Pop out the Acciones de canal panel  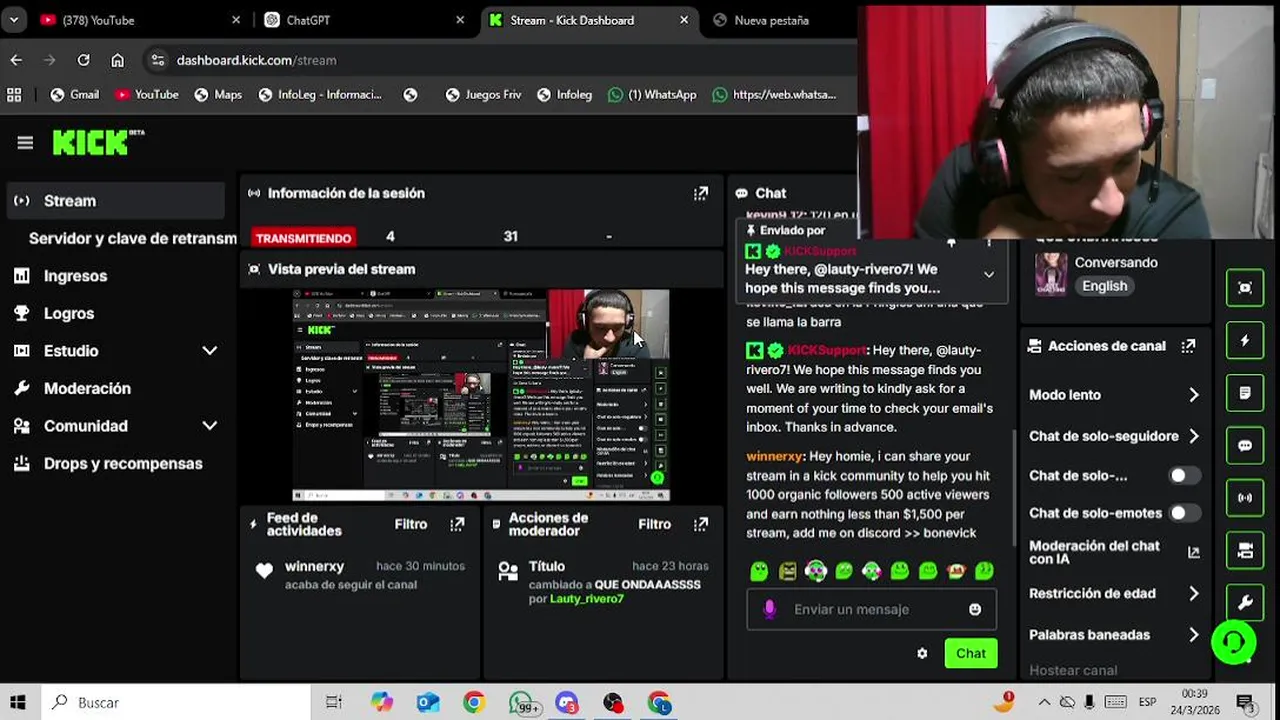[1188, 346]
